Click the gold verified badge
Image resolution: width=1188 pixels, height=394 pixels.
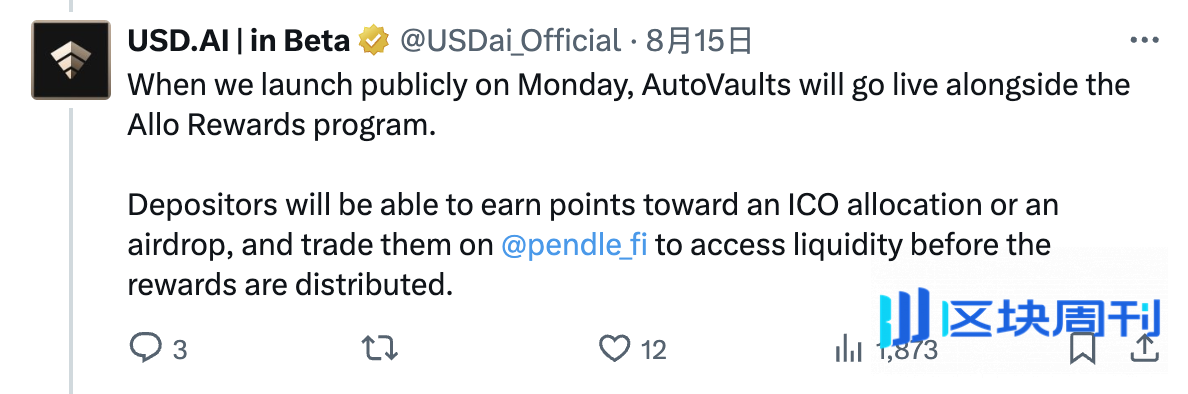[374, 40]
